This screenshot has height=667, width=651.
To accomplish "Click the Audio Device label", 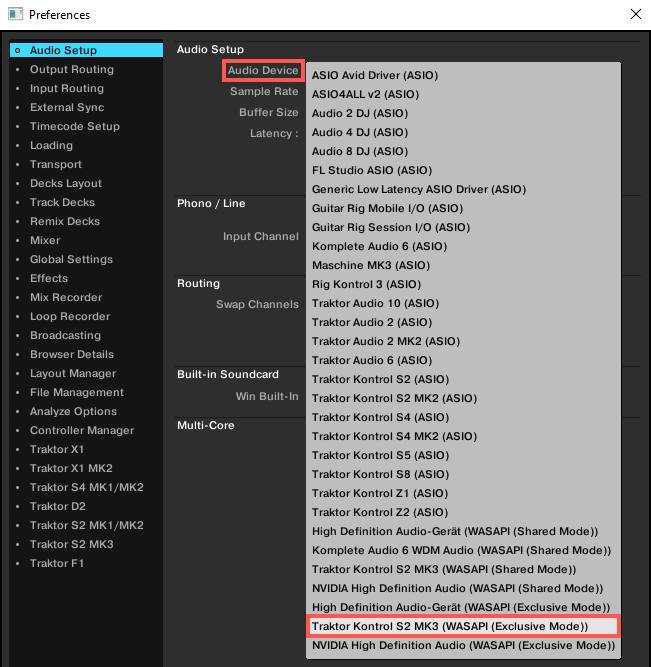I will tap(262, 71).
